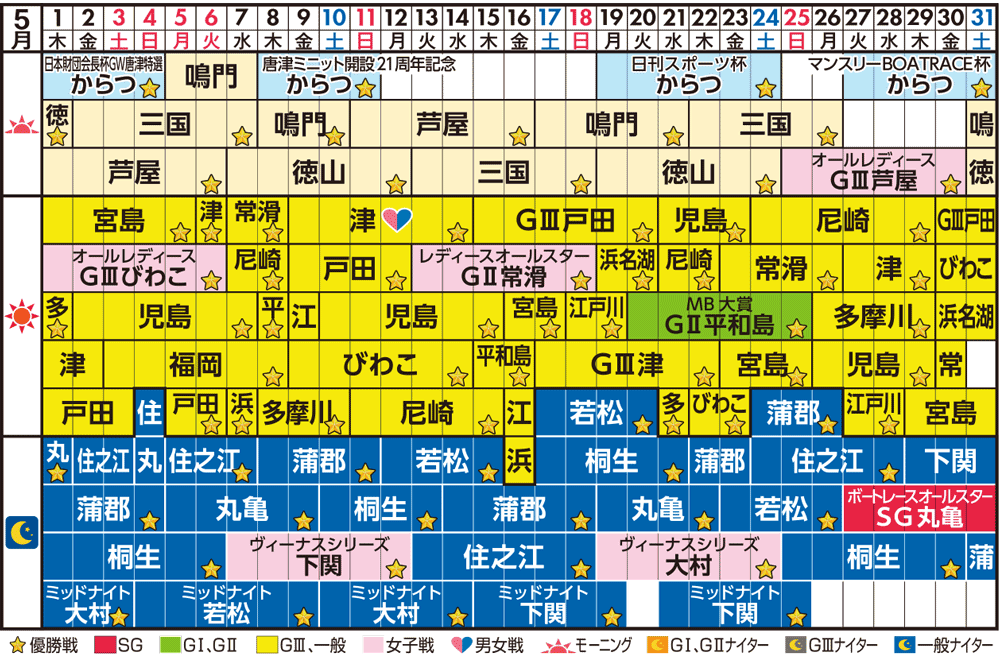The height and width of the screenshot is (662, 1000).
Task: Select the GIII津 race cell
Action: (627, 364)
